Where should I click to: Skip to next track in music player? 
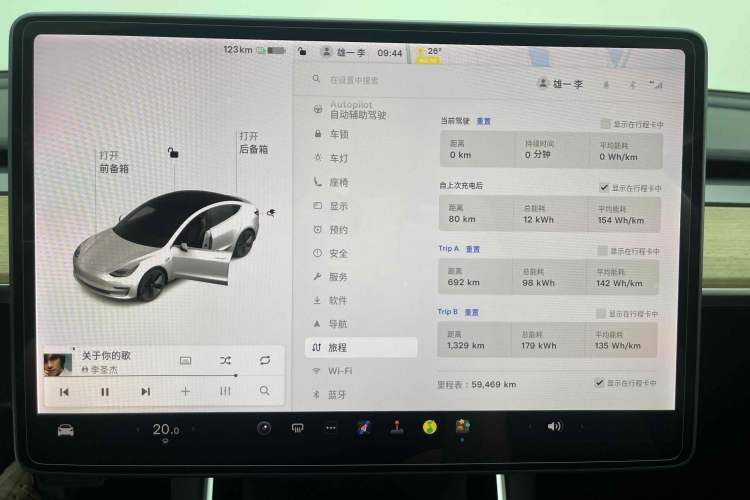click(x=145, y=392)
